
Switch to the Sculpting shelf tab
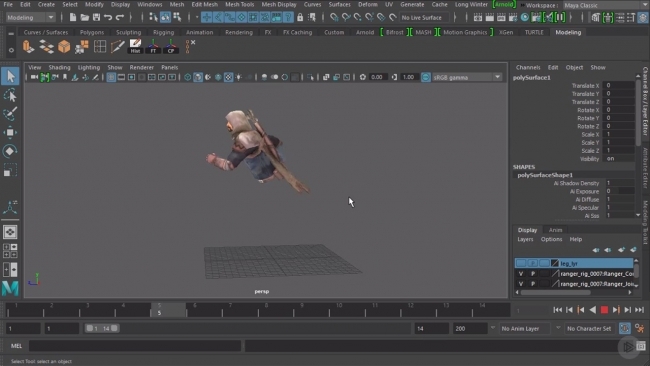[129, 32]
